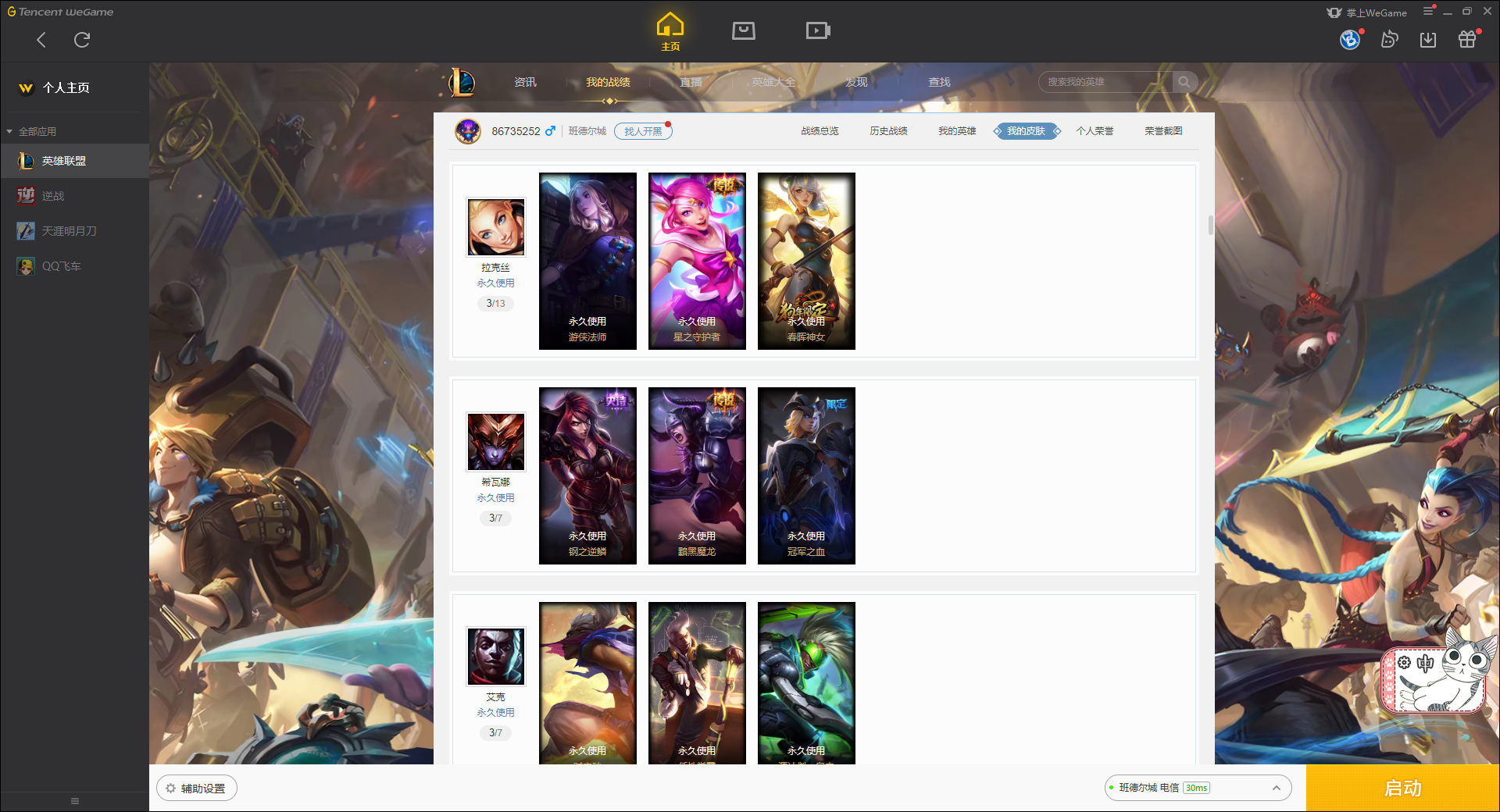Switch to 历史战绩 section

pos(888,131)
